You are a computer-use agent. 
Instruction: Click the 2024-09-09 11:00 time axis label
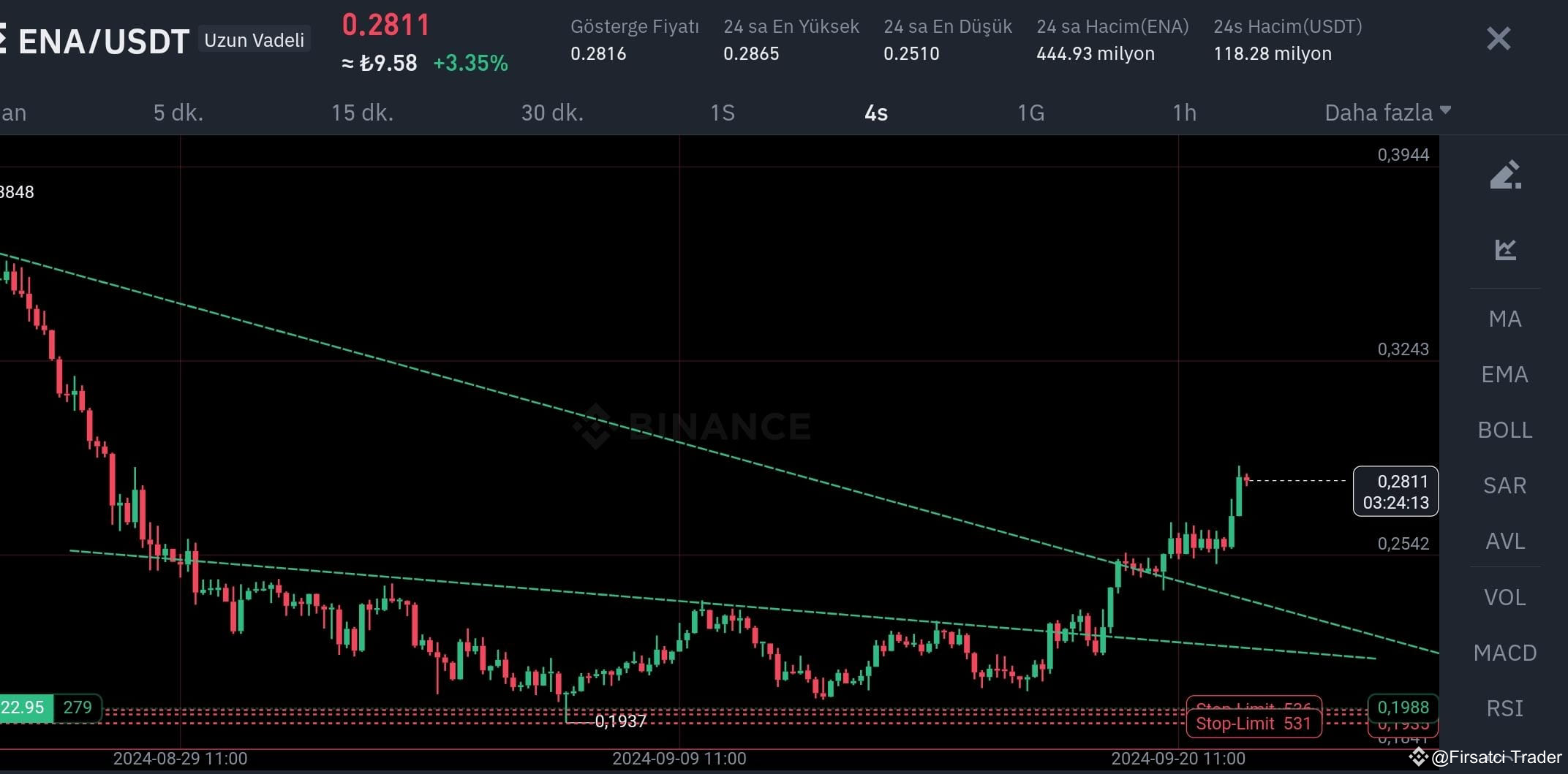[679, 759]
